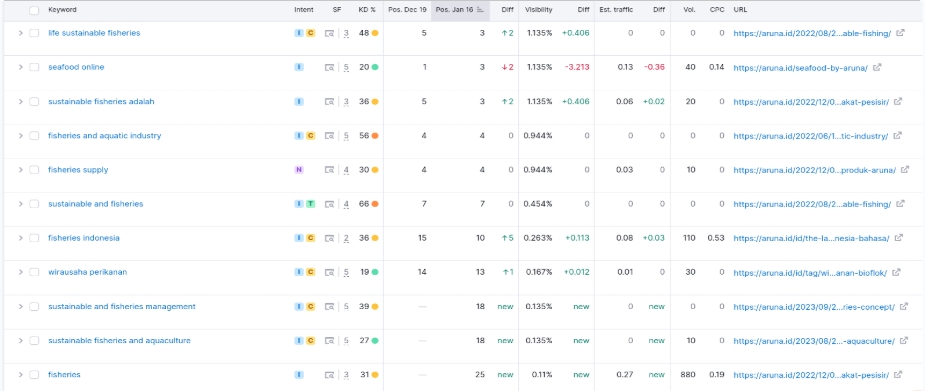View SERP features icon for life sustainable fisheries
This screenshot has width=925, height=391.
pyautogui.click(x=330, y=34)
